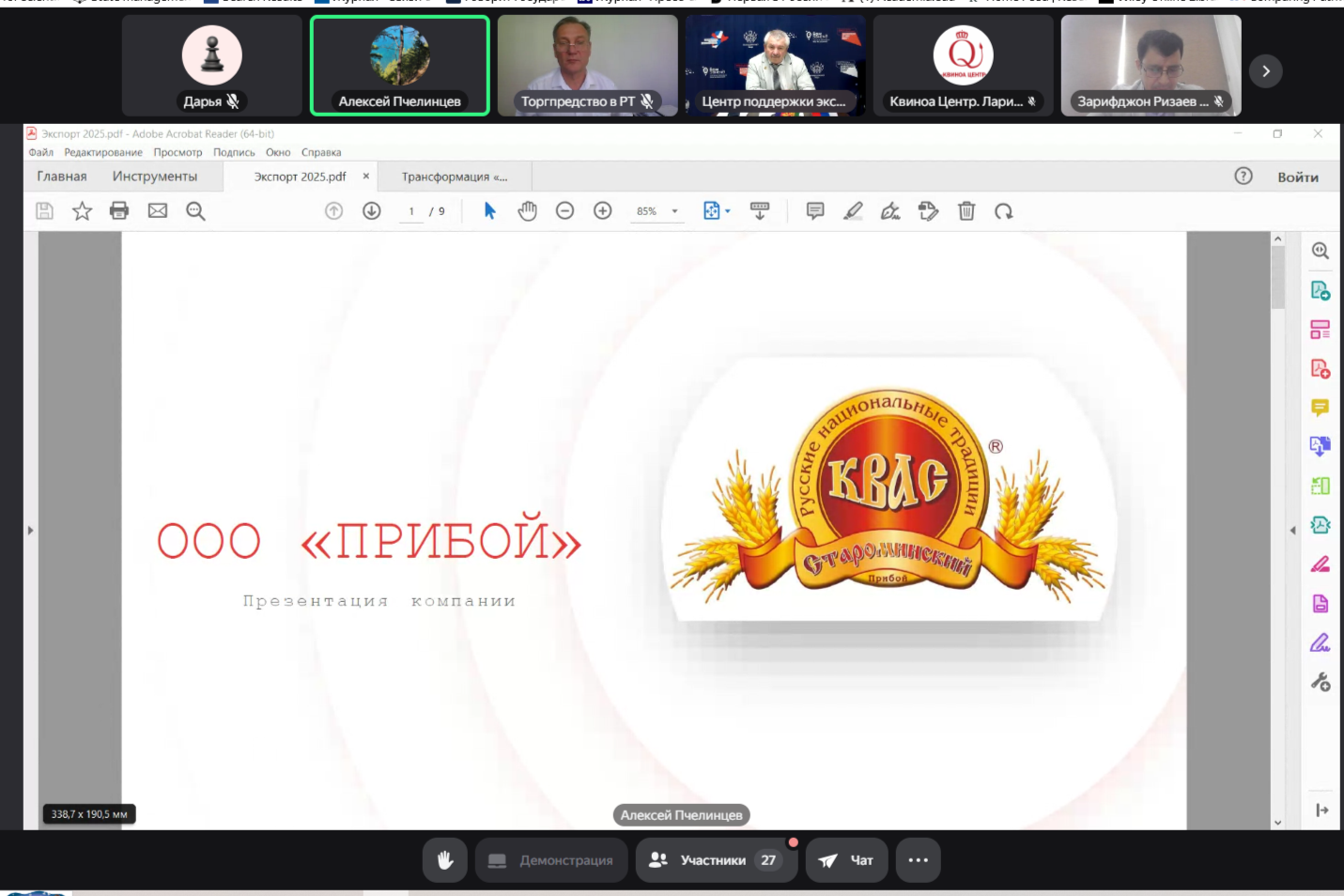Go to next page with down arrow

click(372, 211)
